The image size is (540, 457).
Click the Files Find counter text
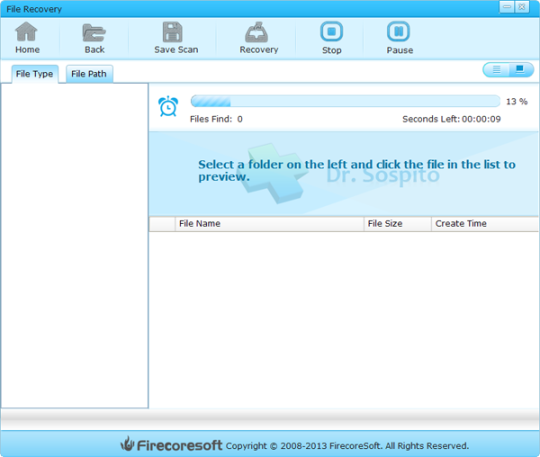[x=216, y=119]
